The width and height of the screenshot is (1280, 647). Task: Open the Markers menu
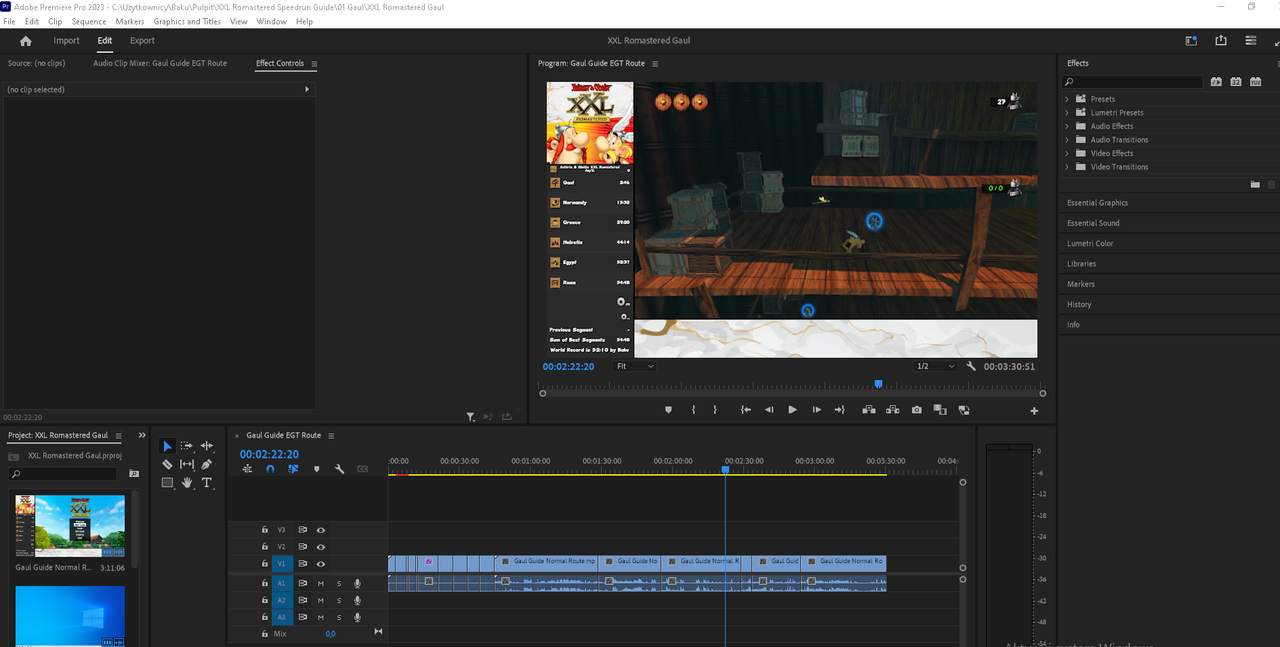pos(130,21)
